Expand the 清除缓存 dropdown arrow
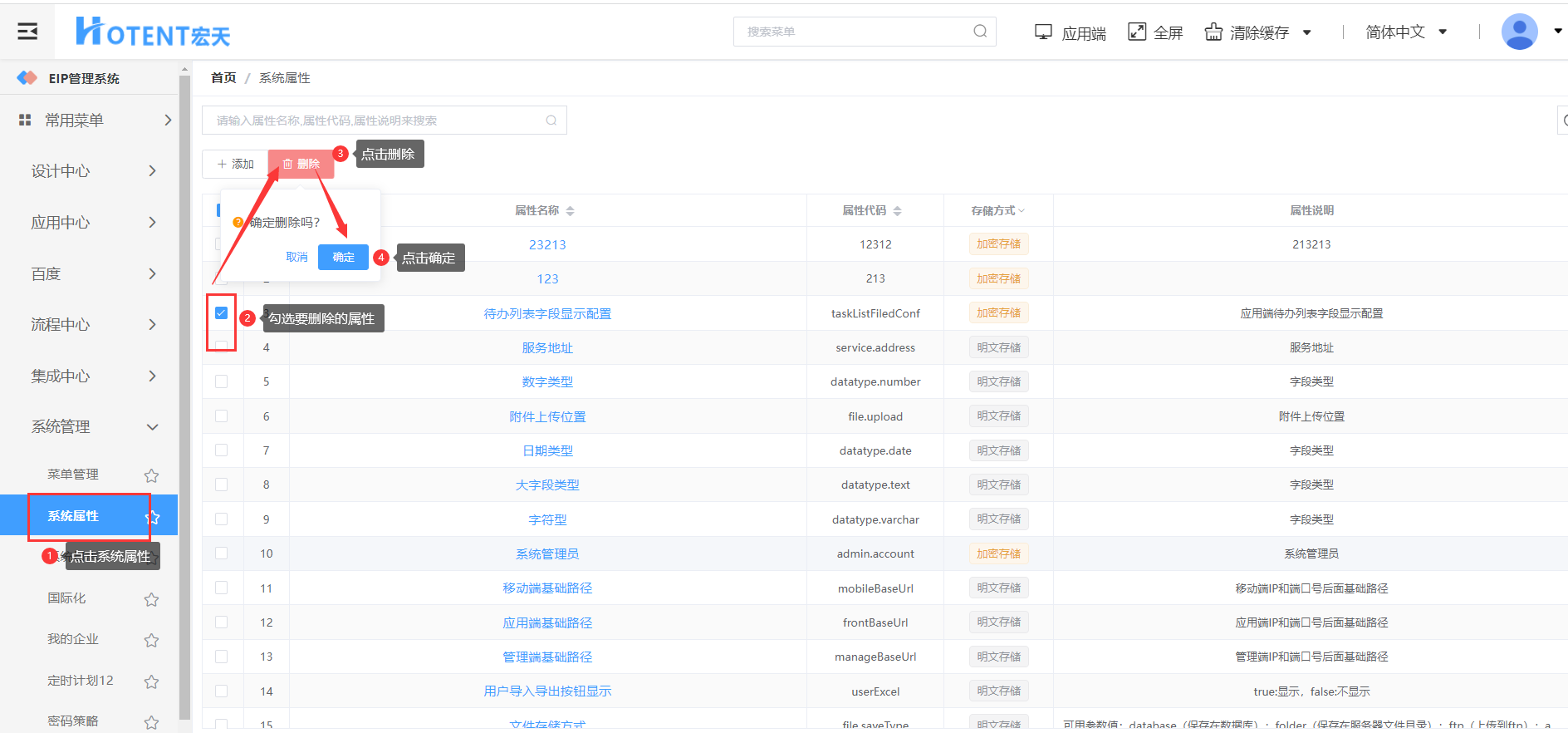The width and height of the screenshot is (1568, 733). (1306, 33)
